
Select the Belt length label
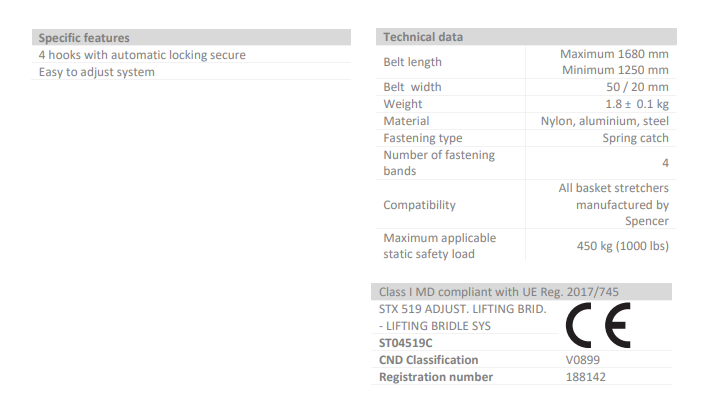pos(412,62)
